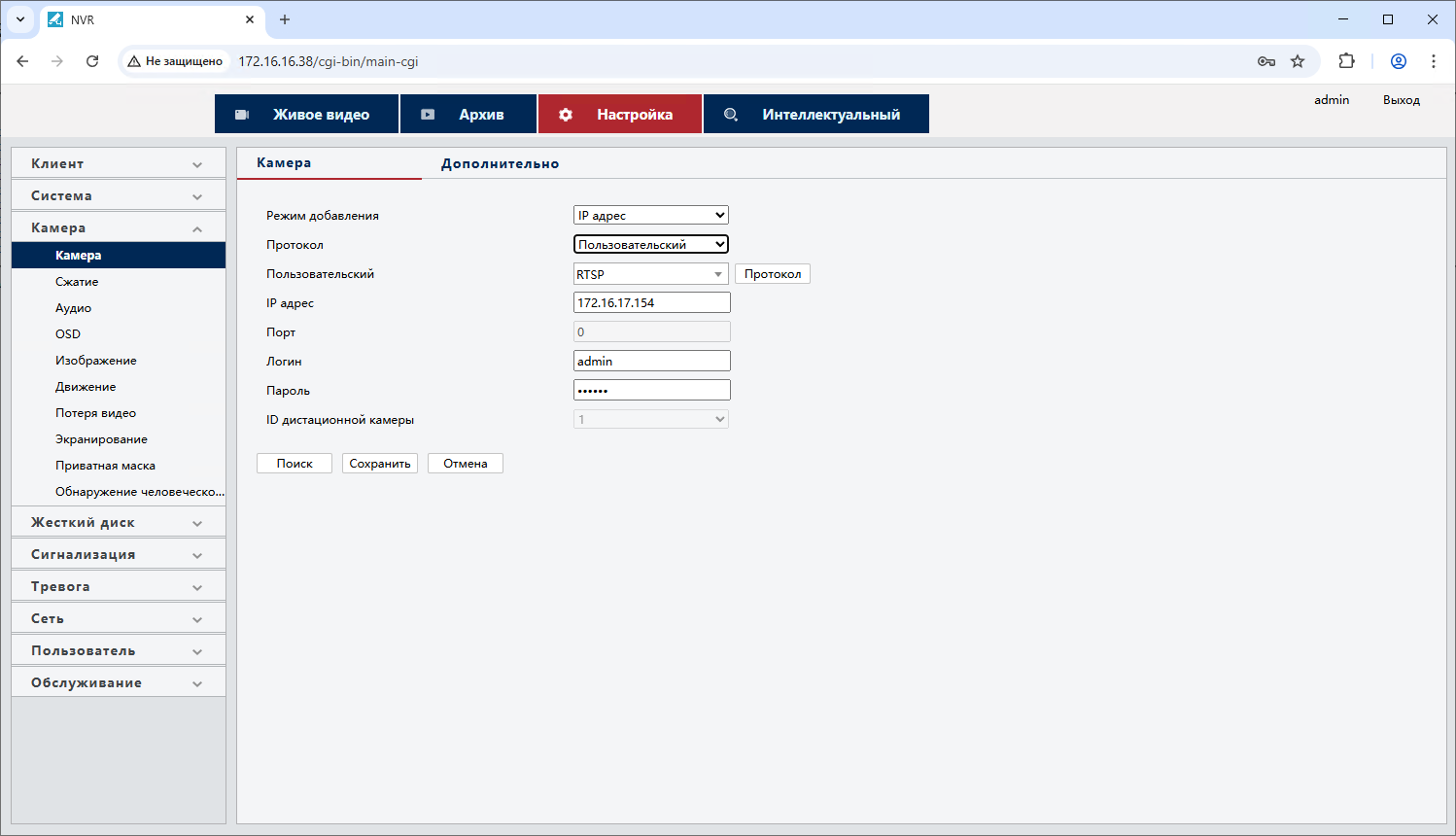Open the Режим добавления dropdown
Screen dimensions: 1456x836
click(x=651, y=215)
